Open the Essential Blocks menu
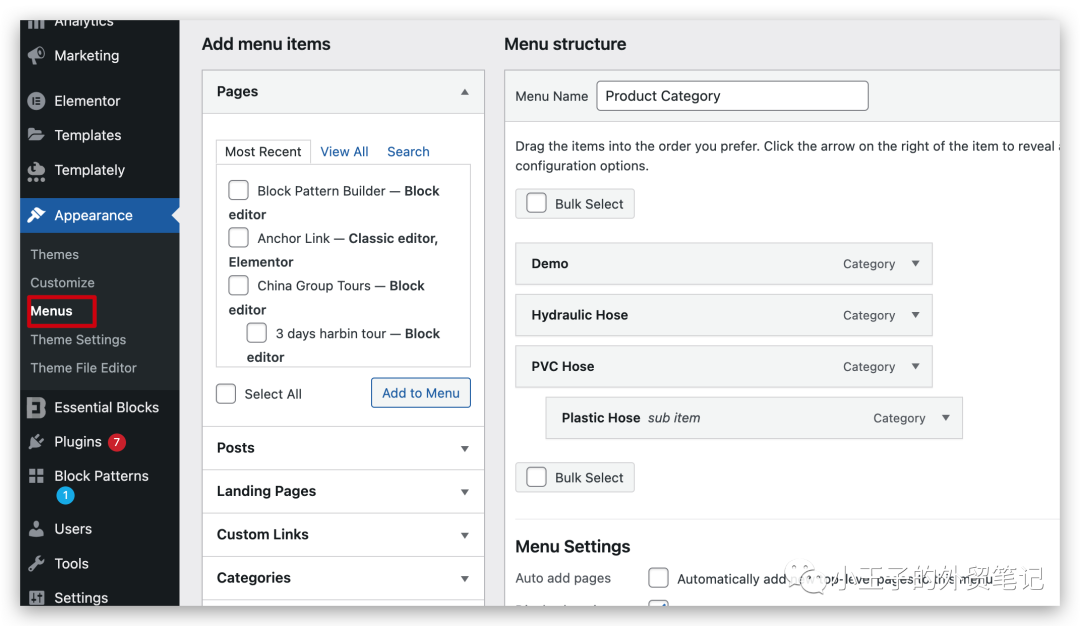The image size is (1080, 626). (x=107, y=408)
